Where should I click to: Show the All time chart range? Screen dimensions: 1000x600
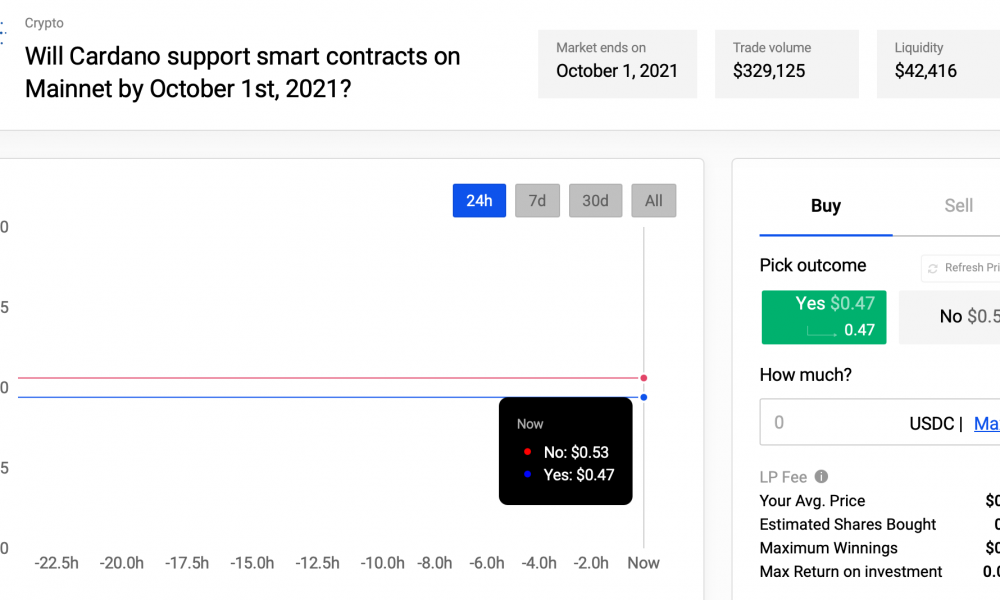(x=653, y=201)
